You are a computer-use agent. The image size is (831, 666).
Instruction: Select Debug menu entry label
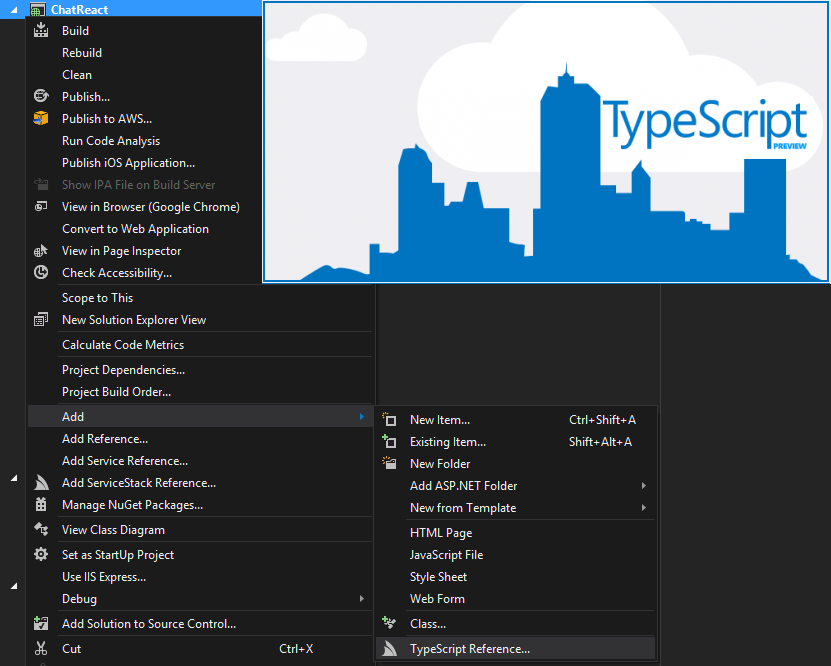coord(79,599)
